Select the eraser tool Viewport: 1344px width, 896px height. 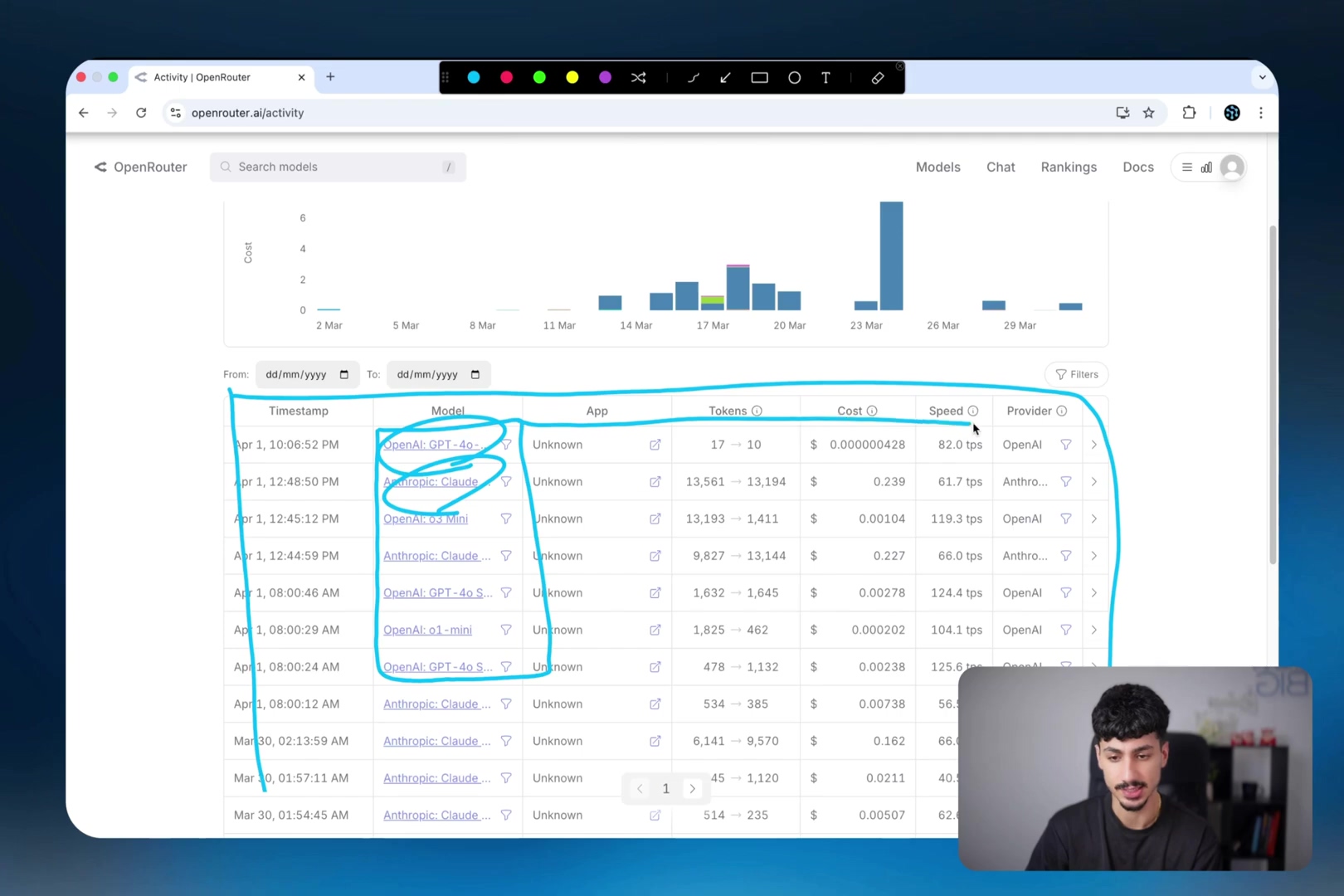pos(877,77)
